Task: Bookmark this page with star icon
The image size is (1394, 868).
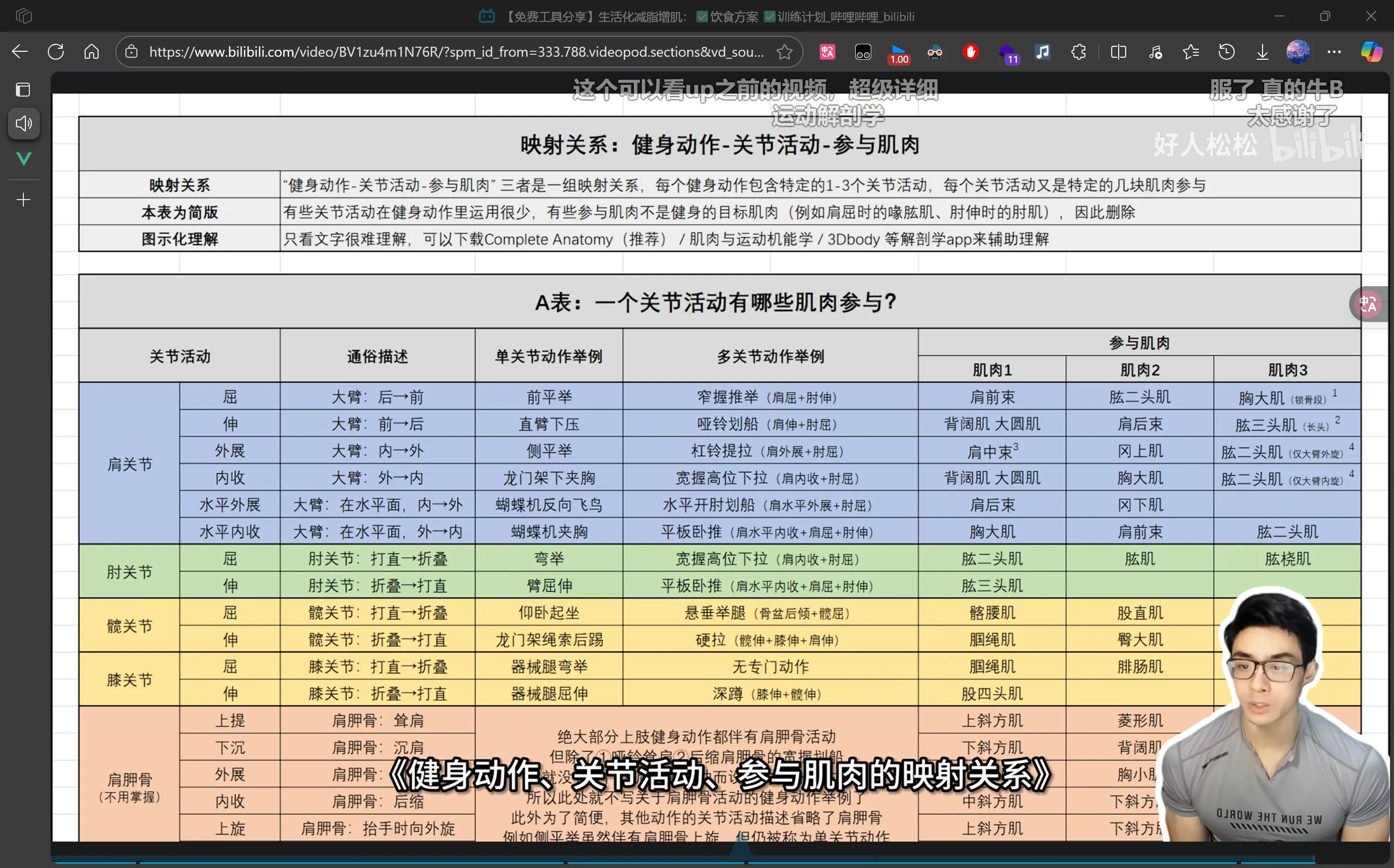Action: (784, 52)
